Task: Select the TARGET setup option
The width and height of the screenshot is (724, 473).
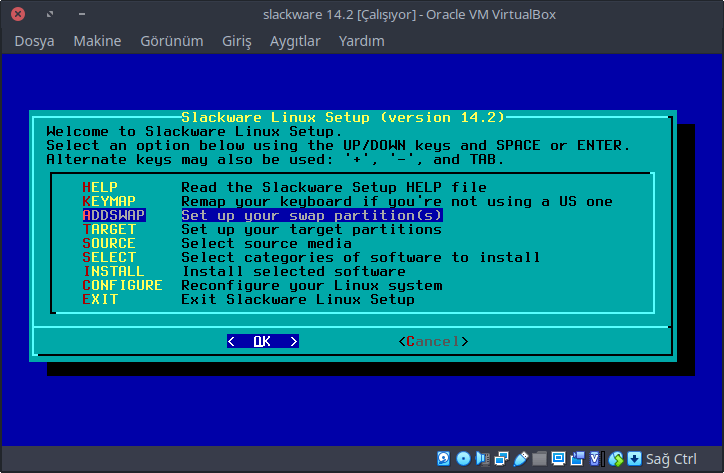Action: [109, 229]
